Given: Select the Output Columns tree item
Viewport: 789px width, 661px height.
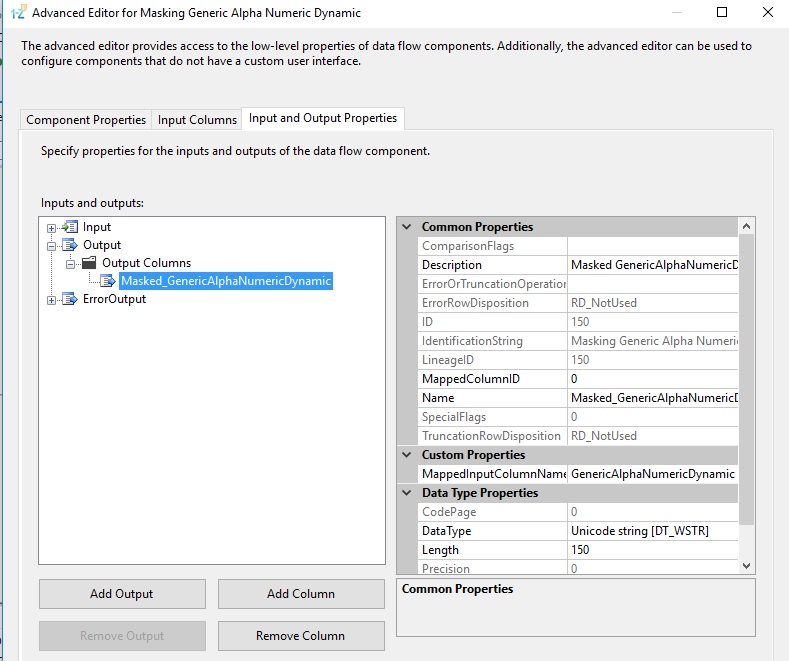Looking at the screenshot, I should (x=146, y=263).
